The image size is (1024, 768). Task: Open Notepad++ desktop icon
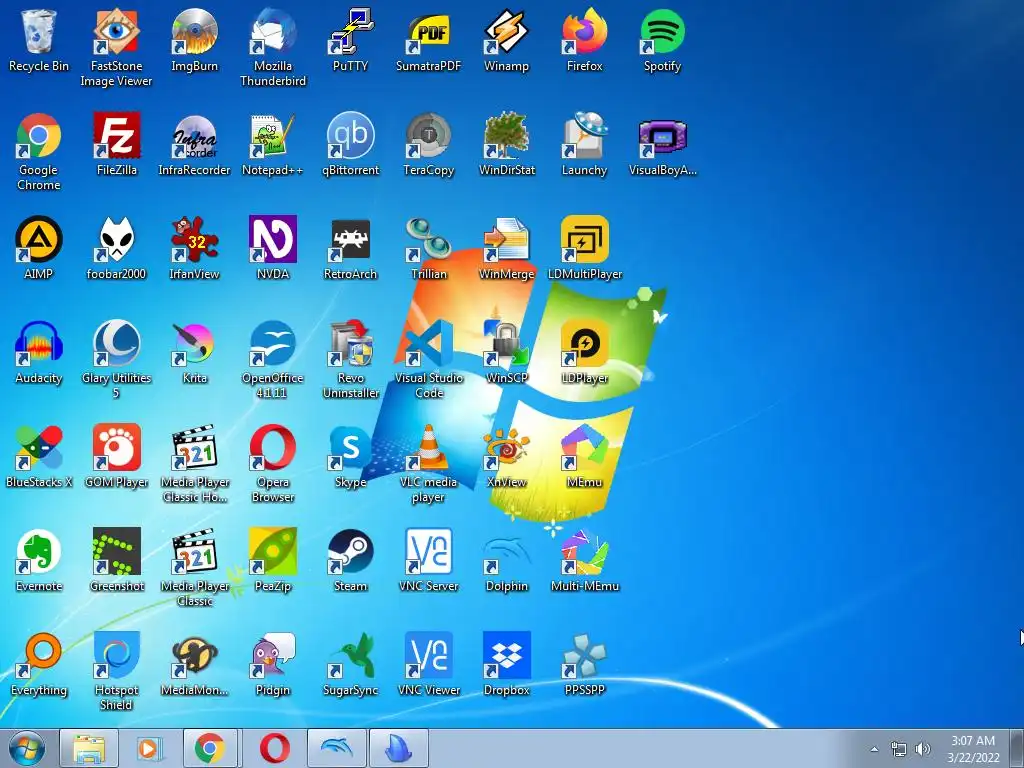(x=272, y=136)
